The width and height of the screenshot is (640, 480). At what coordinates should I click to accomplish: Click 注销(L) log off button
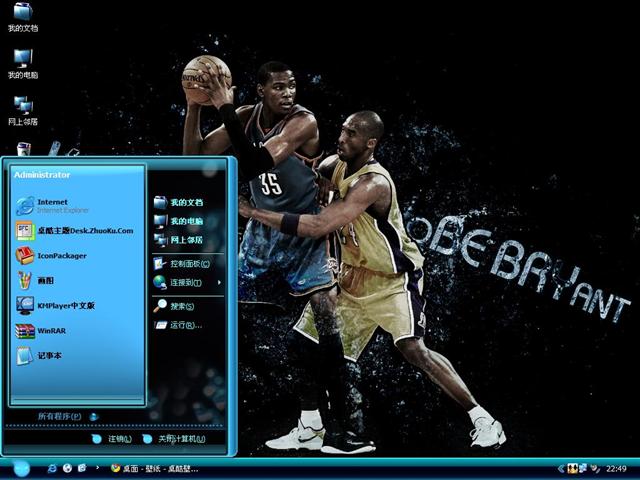tap(112, 439)
